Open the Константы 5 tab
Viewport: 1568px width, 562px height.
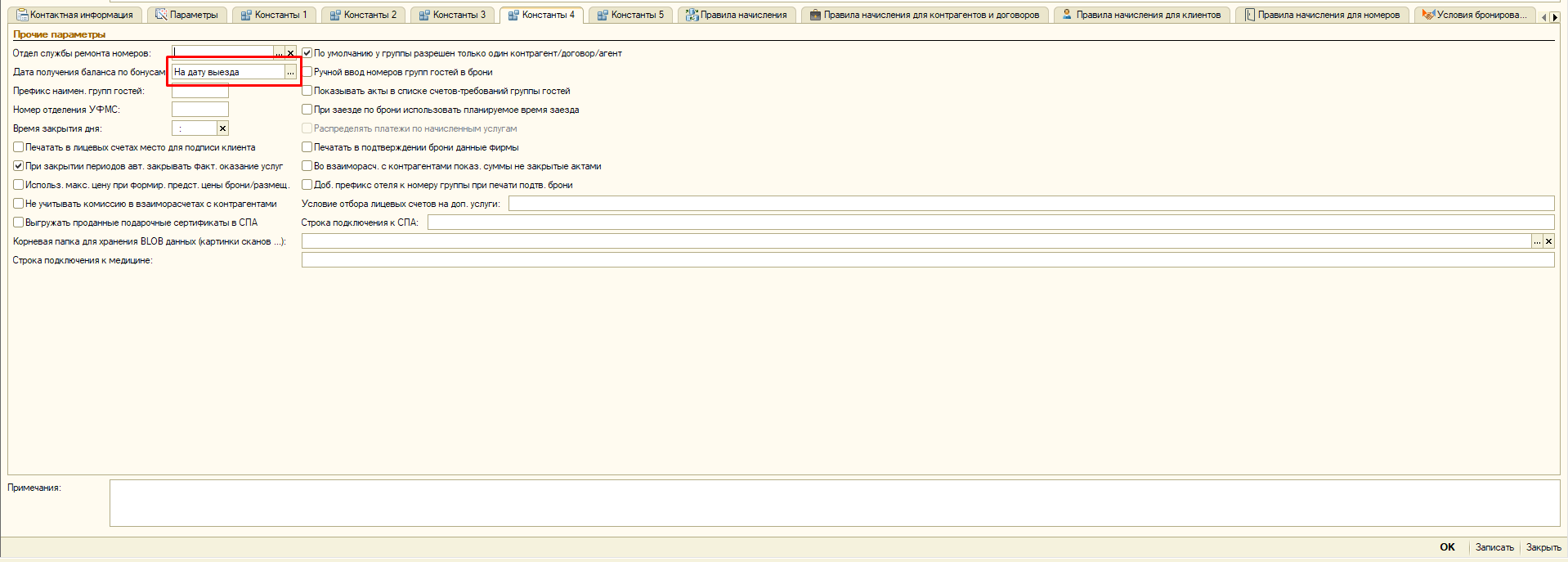631,15
